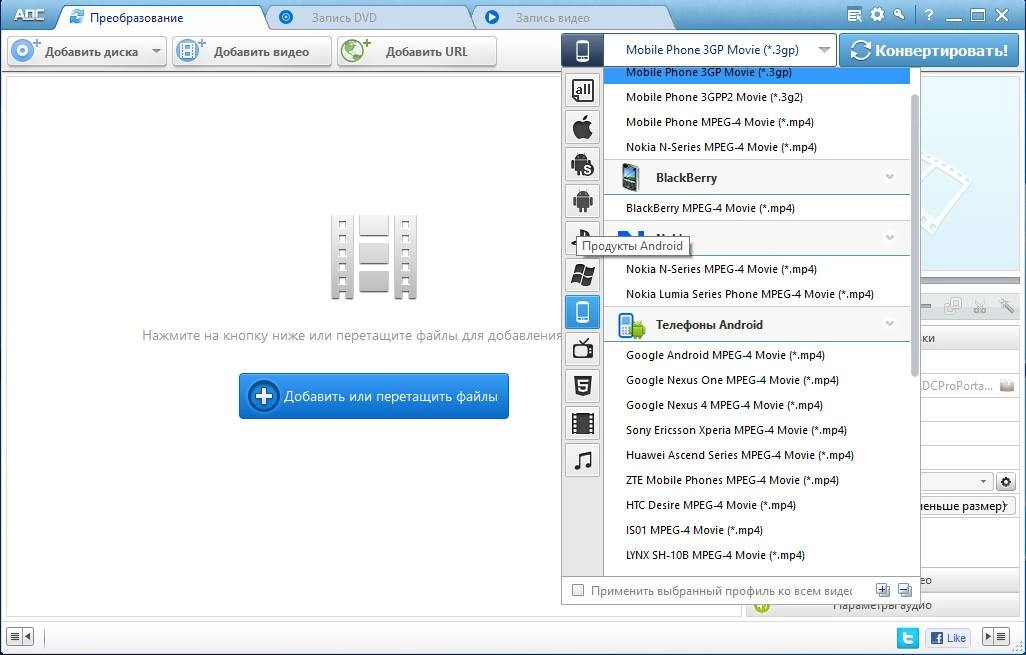
Task: Select Google Android MPEG-4 Movie
Action: click(x=756, y=355)
